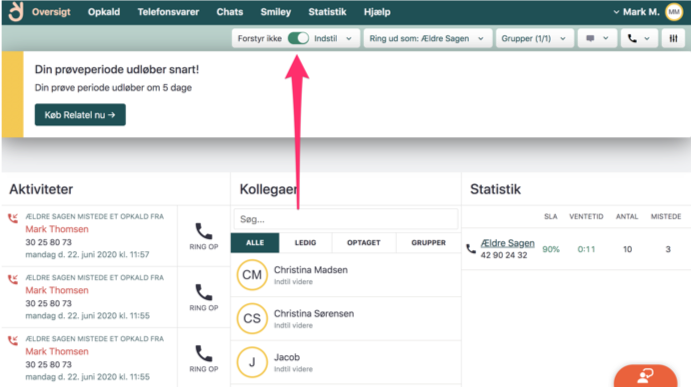Click Ring op for the 11:57 missed call
Viewport: 691px width, 387px height.
coord(204,236)
